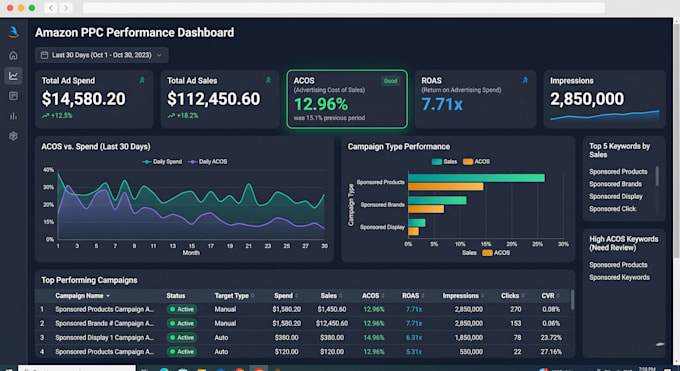Sort table by CVR column
The image size is (680, 371).
tap(550, 296)
